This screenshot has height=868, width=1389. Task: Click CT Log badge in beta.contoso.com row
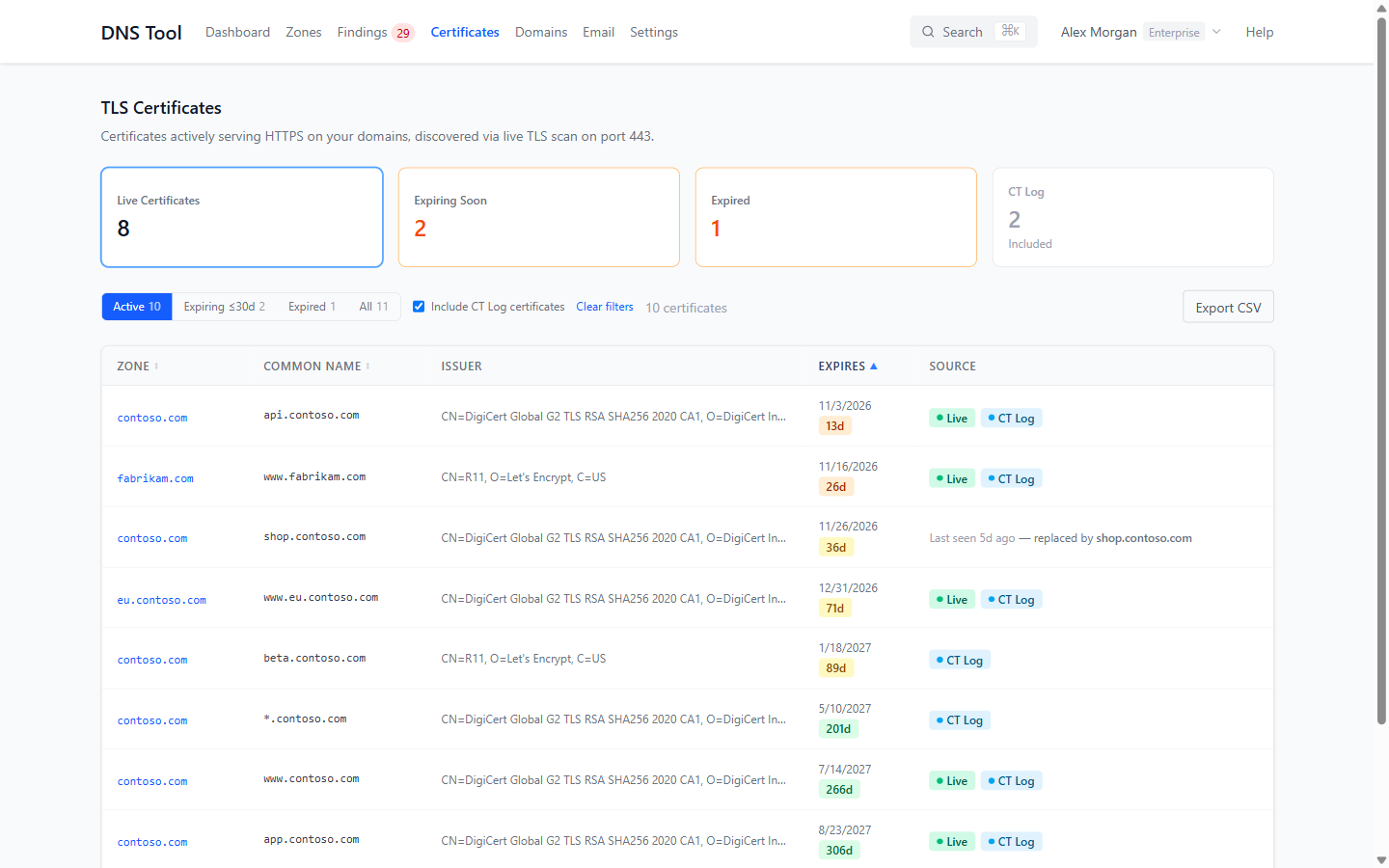[960, 660]
